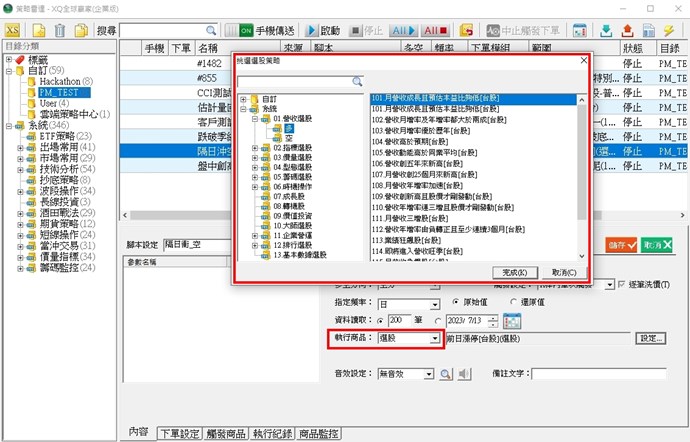Toggle the 手機傳送 ON switch
The width and height of the screenshot is (690, 442).
click(x=239, y=30)
